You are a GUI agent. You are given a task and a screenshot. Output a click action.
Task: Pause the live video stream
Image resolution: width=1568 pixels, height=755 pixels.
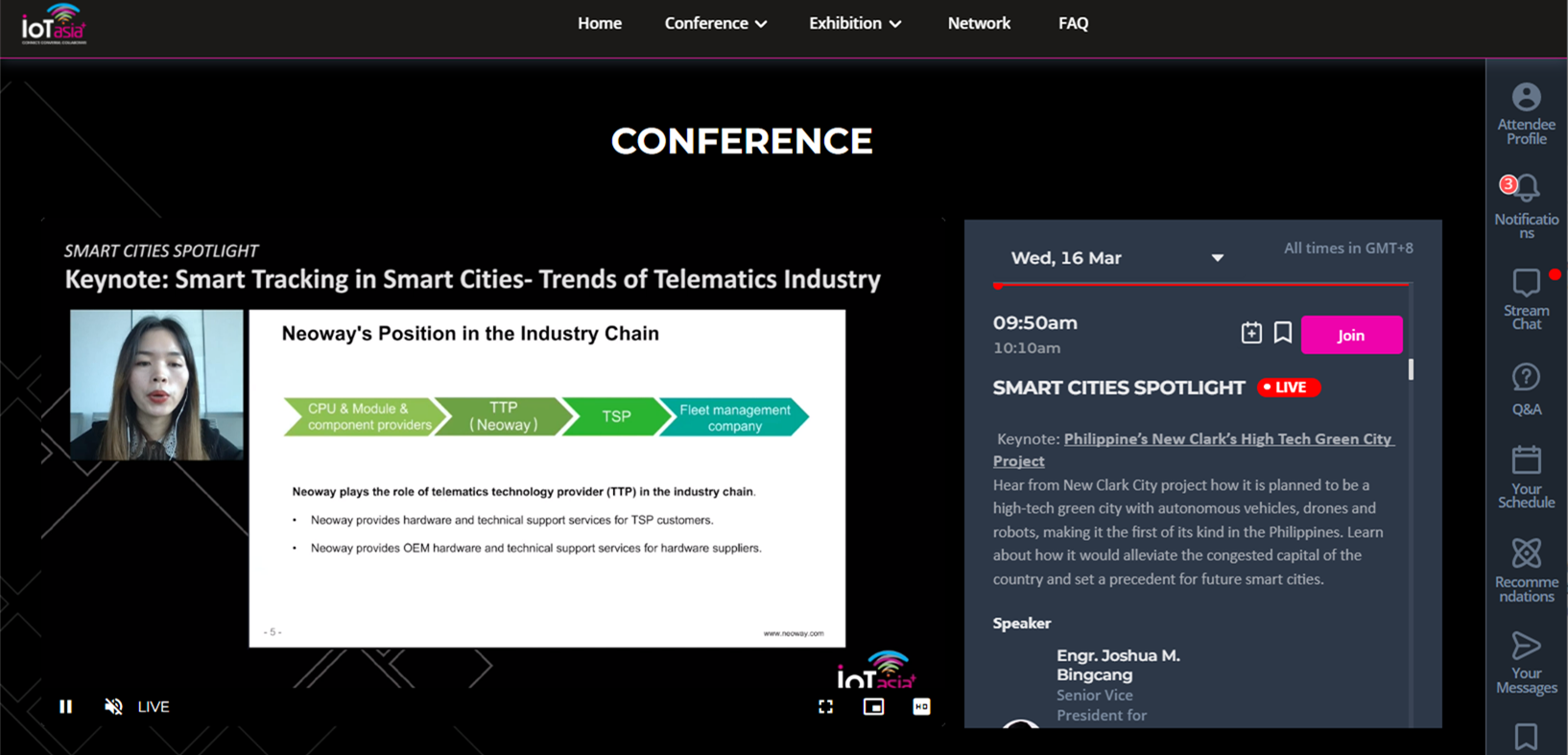65,707
